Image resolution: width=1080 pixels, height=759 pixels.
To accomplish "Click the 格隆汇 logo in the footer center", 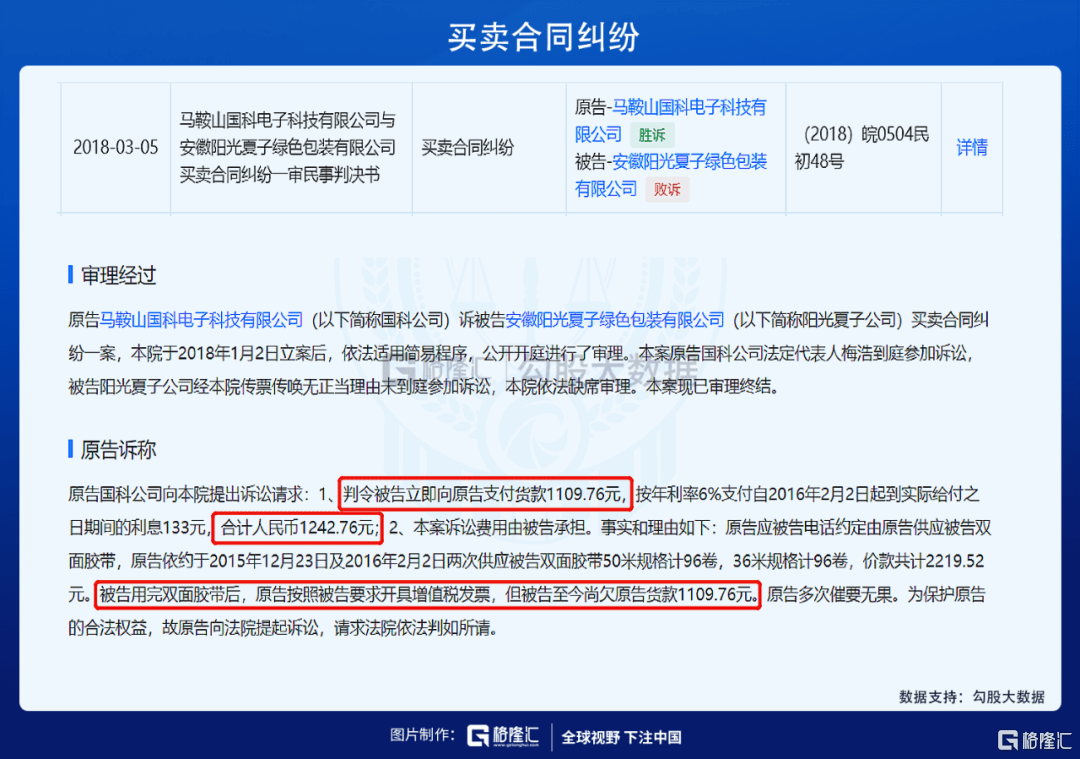I will coord(503,736).
